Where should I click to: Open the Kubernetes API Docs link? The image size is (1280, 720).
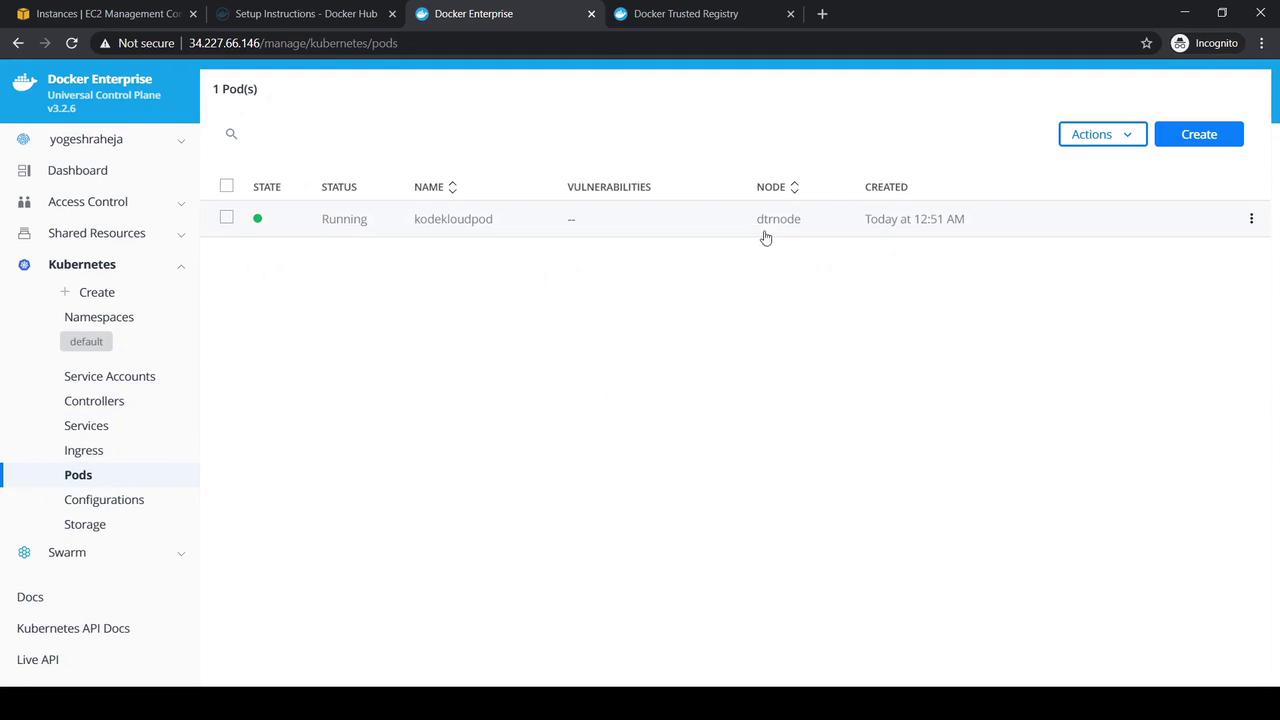tap(73, 628)
